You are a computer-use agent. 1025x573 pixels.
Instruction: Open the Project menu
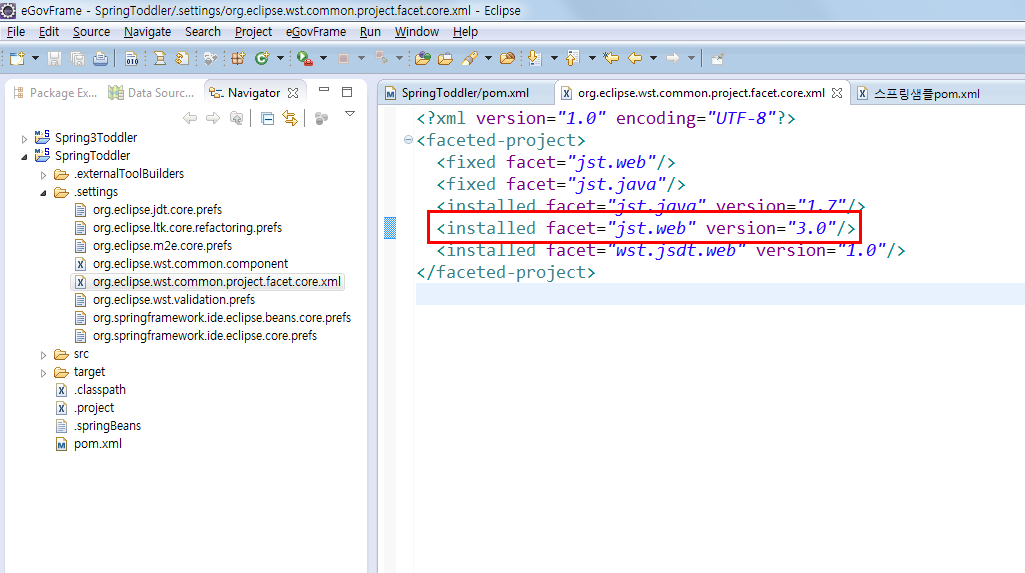point(253,31)
